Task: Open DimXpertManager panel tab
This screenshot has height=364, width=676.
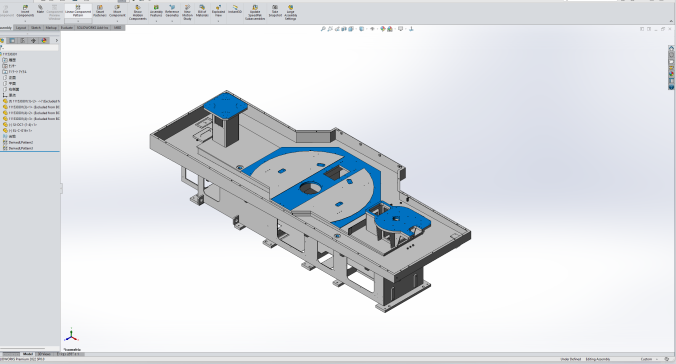Action: click(33, 41)
